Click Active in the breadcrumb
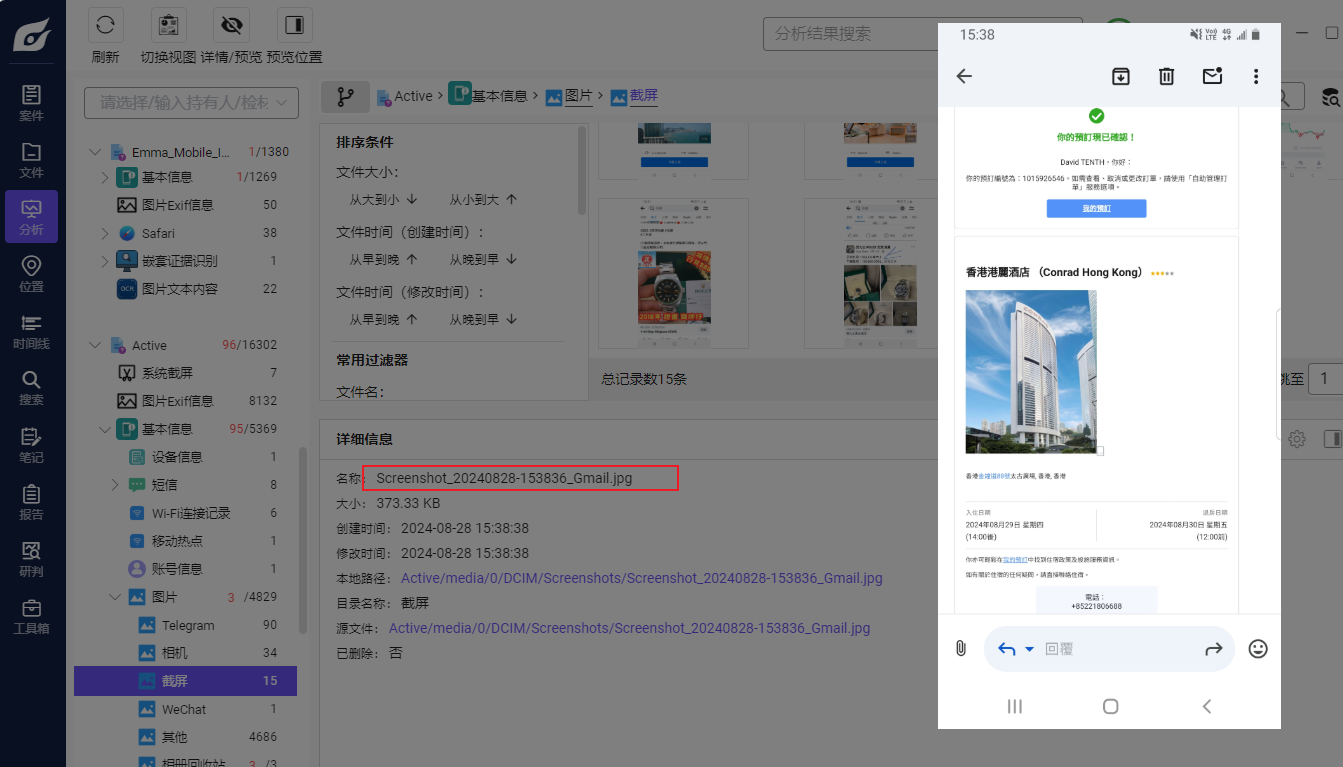This screenshot has height=767, width=1343. click(413, 96)
